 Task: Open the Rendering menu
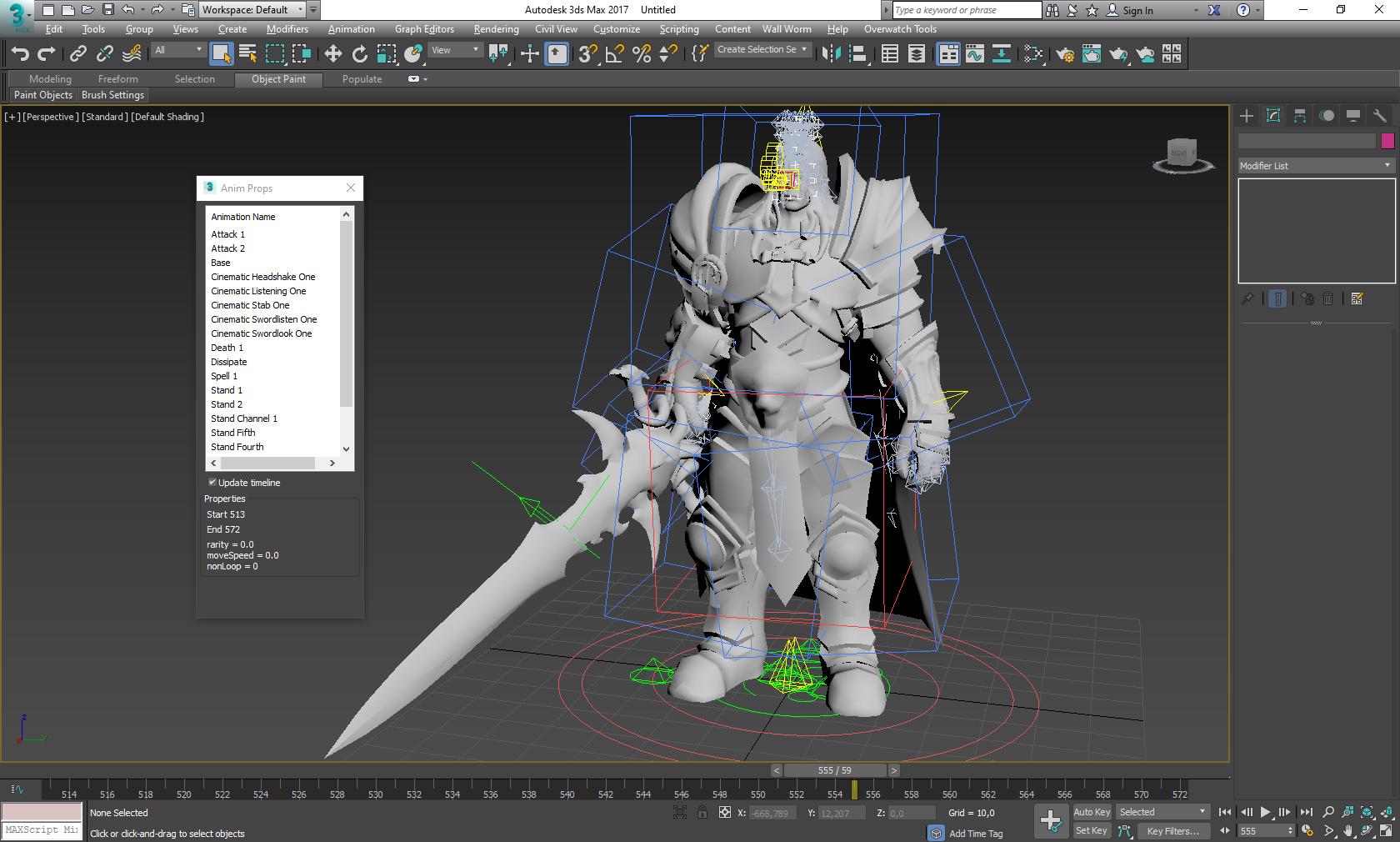pos(496,29)
